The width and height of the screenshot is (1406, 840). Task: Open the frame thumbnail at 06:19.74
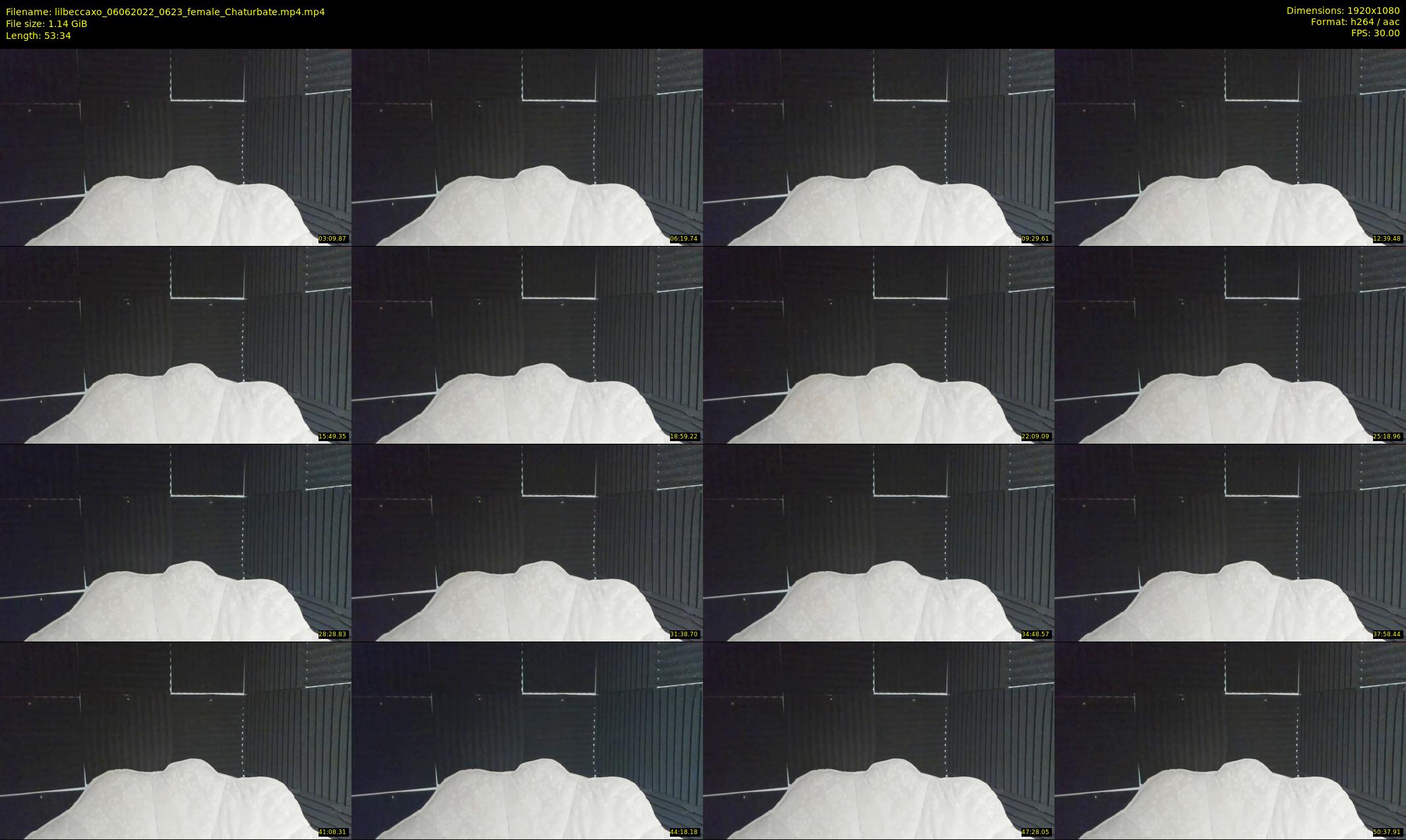(527, 147)
